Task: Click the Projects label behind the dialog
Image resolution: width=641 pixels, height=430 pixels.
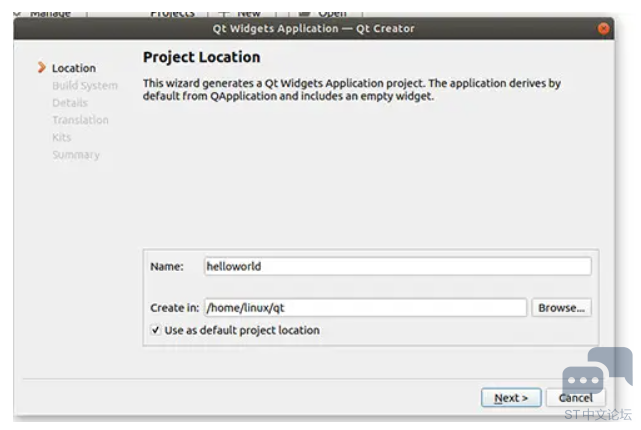Action: point(172,12)
